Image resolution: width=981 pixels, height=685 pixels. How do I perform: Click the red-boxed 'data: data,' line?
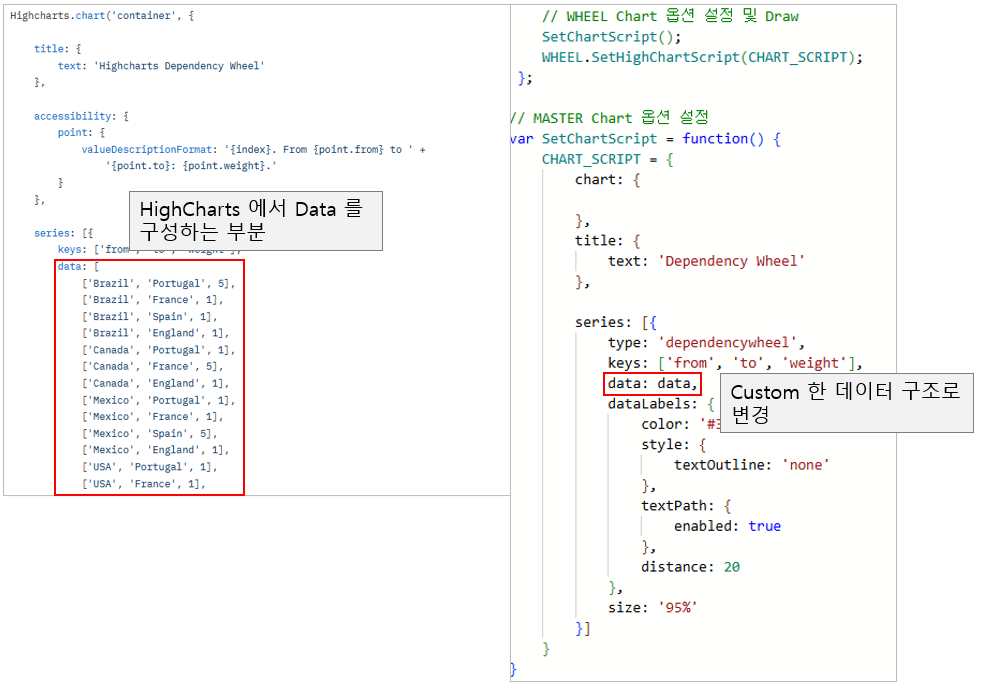click(x=653, y=384)
